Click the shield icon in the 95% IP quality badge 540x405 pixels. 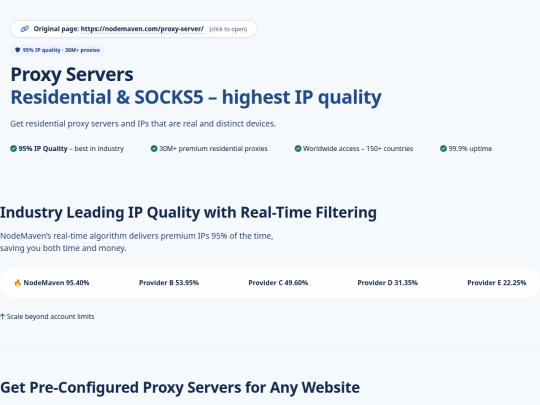pos(17,50)
